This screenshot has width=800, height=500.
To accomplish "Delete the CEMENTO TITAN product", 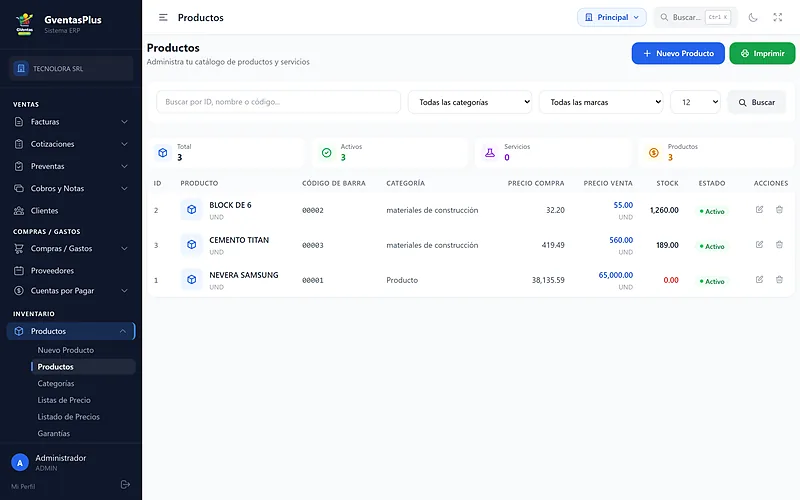I will (x=779, y=245).
